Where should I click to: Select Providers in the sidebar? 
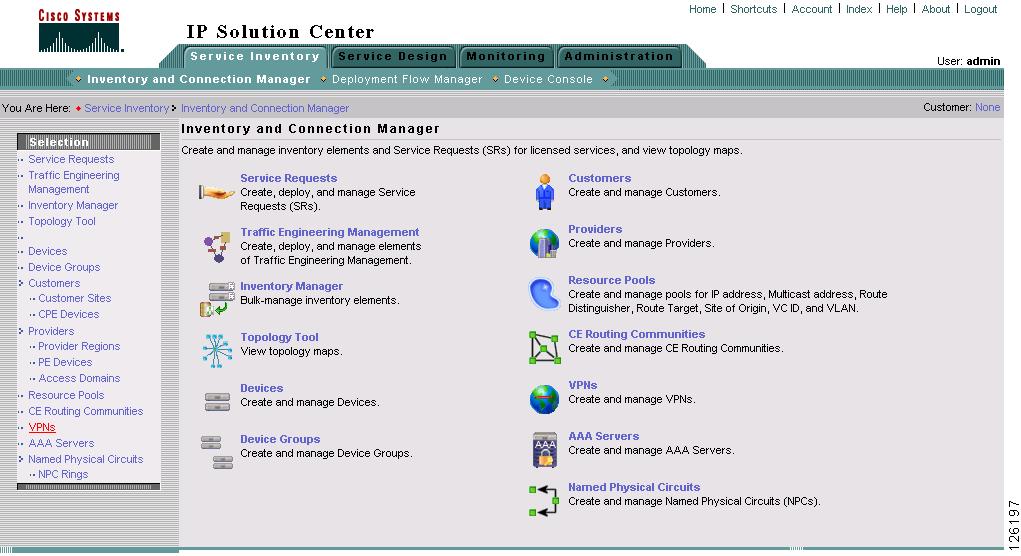tap(51, 331)
